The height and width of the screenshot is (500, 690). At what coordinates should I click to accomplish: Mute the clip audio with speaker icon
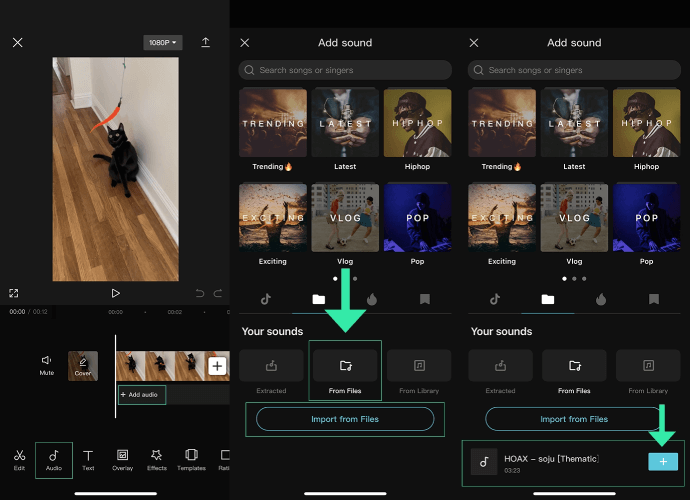coord(47,365)
